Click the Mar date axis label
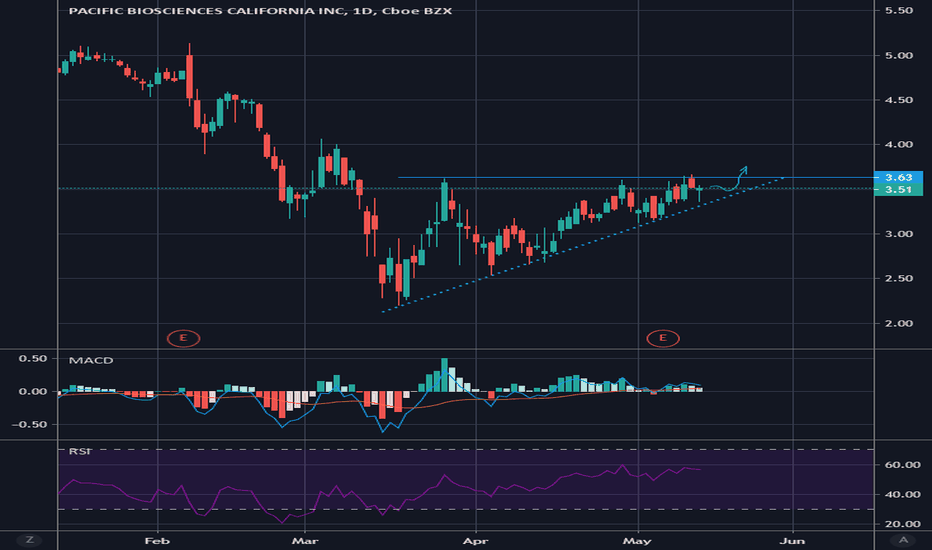Image resolution: width=932 pixels, height=550 pixels. [x=305, y=540]
